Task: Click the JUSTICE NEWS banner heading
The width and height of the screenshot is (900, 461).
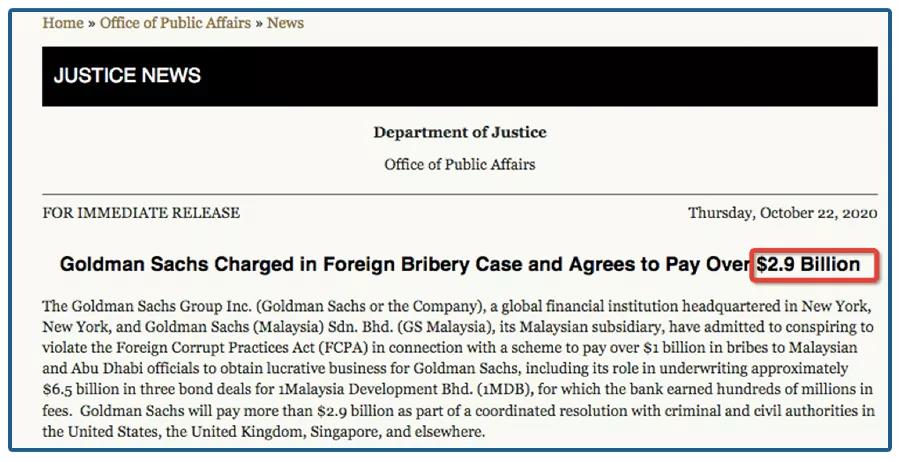Action: tap(127, 76)
